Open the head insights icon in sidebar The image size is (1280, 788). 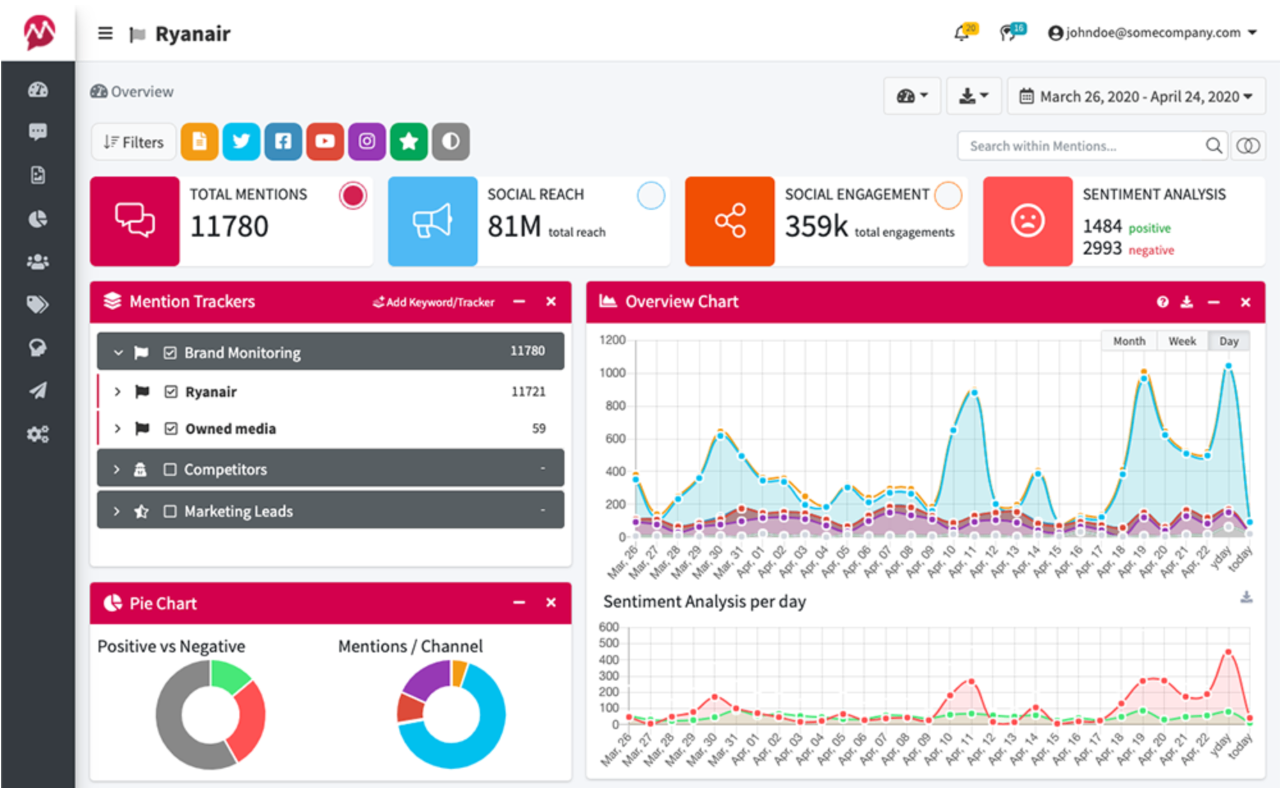38,348
